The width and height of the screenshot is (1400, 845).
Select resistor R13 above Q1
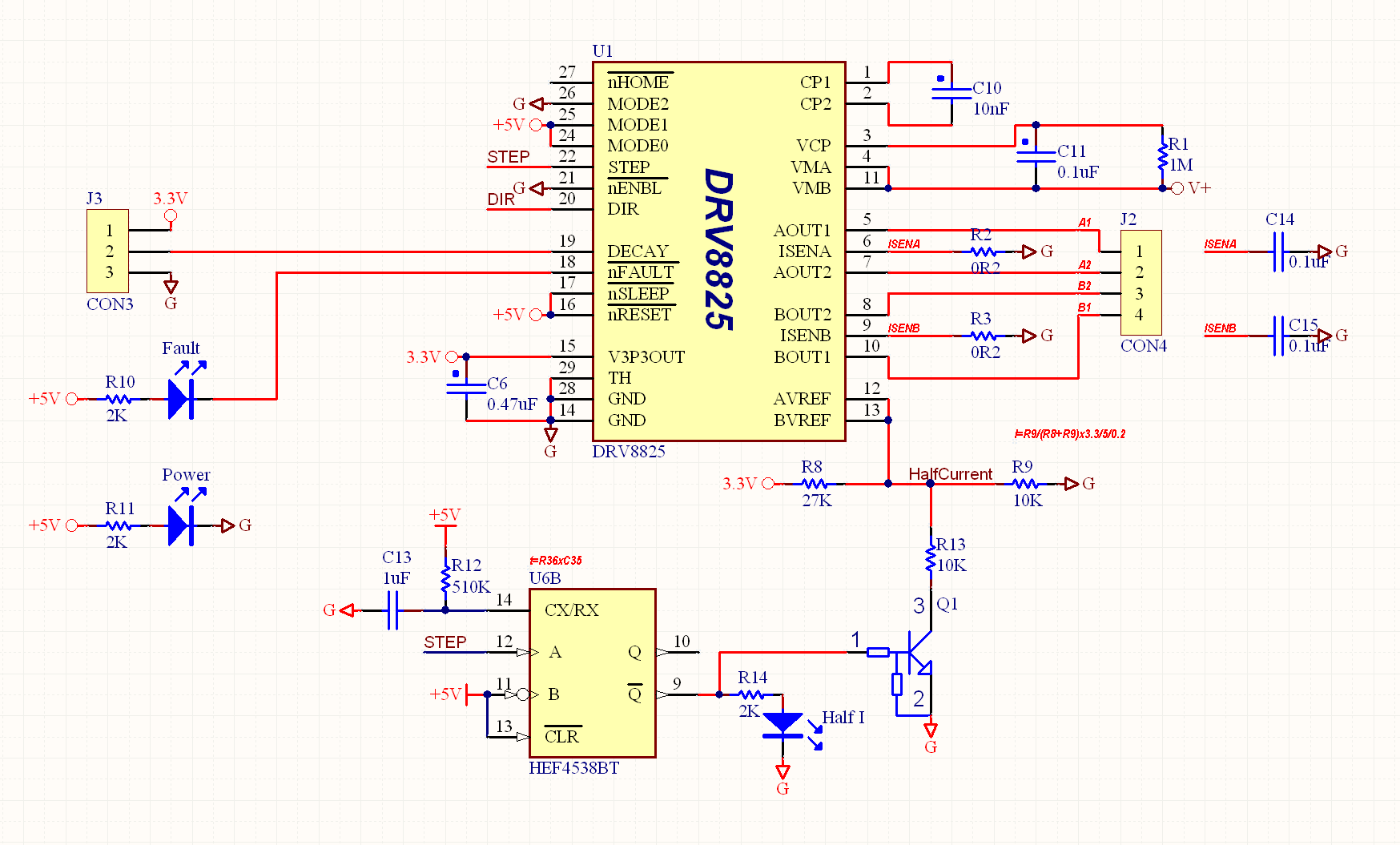[x=931, y=557]
